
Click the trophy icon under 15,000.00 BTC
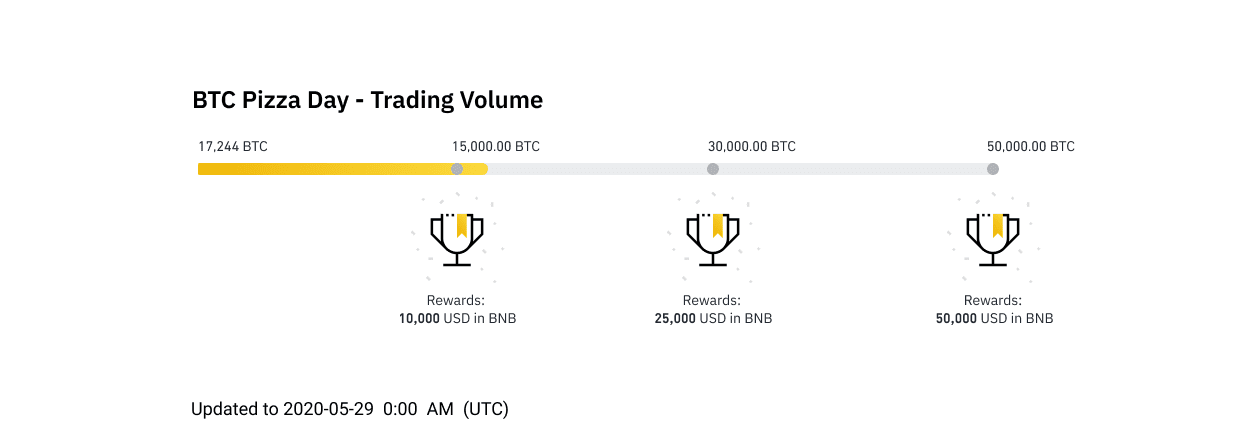(457, 239)
